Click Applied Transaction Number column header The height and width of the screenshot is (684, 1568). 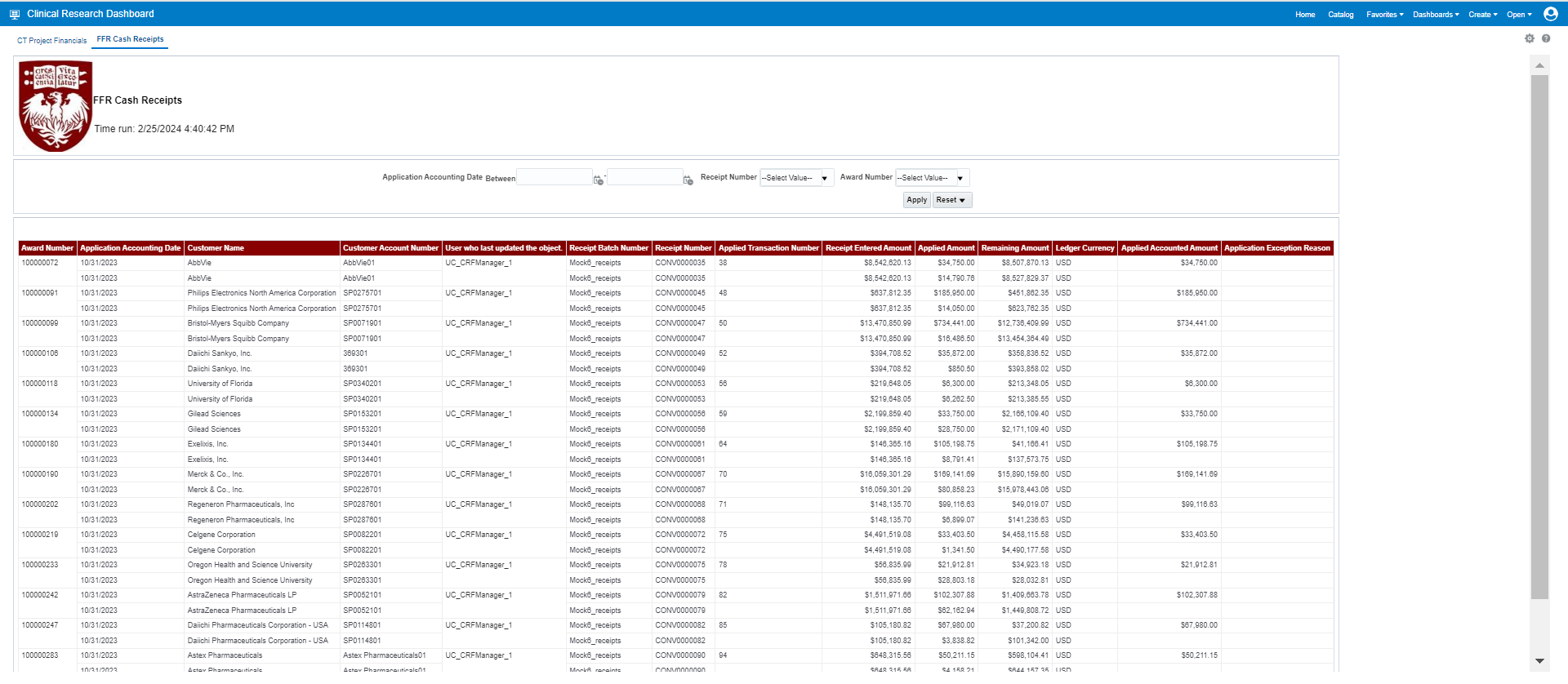click(x=768, y=248)
